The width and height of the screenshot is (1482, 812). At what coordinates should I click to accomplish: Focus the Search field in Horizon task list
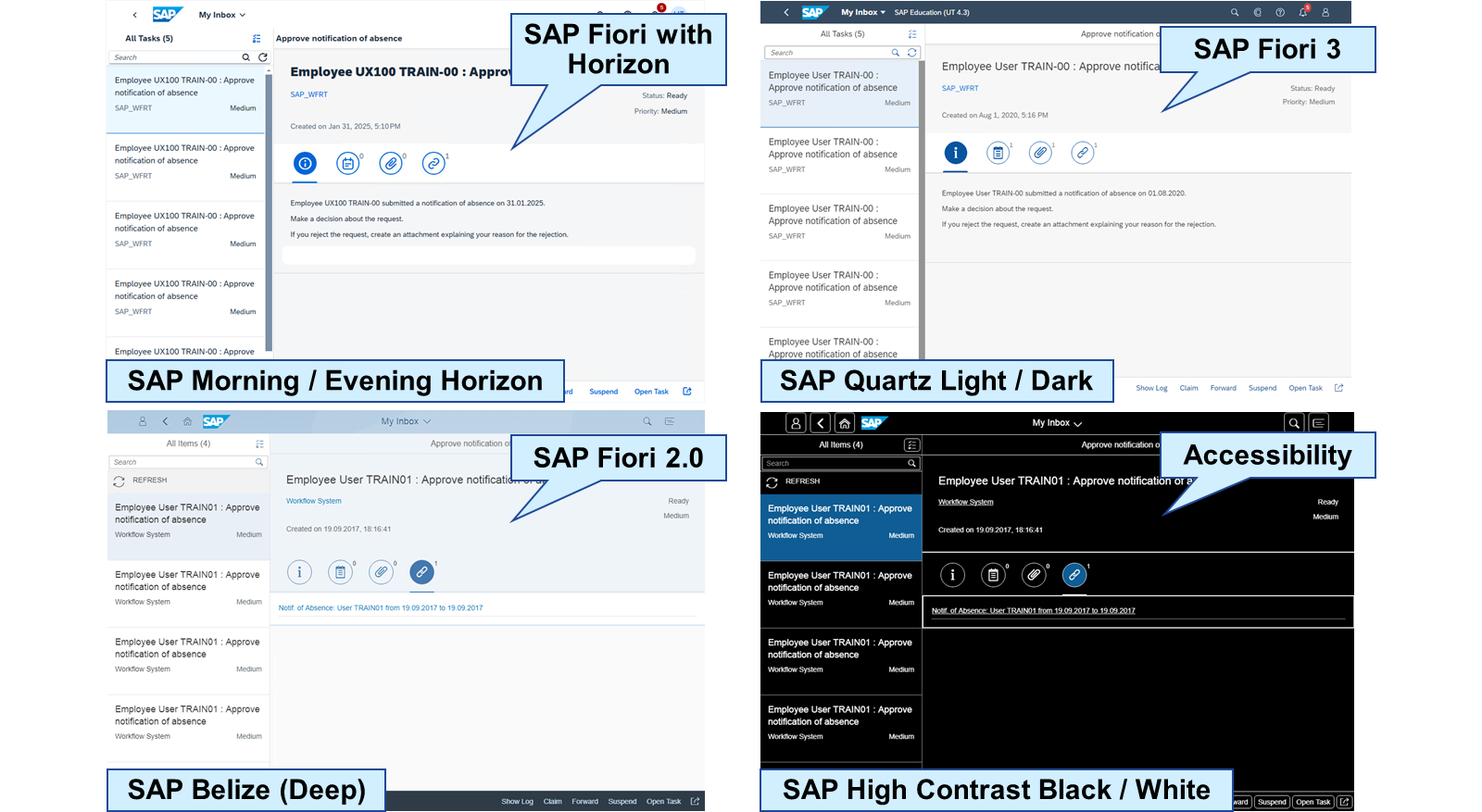pos(174,57)
